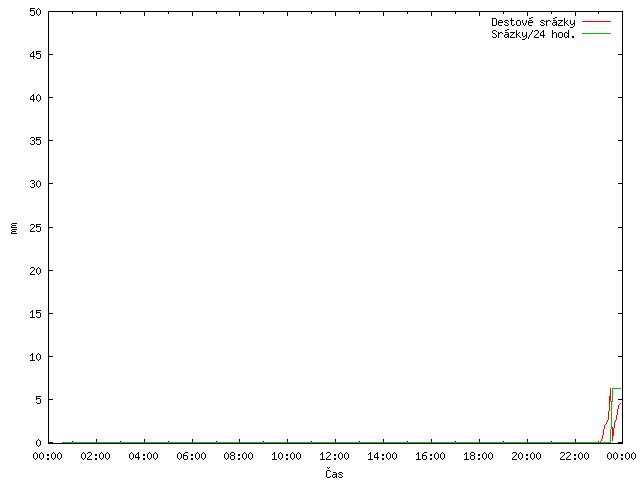This screenshot has width=640, height=480.
Task: Click the y-axis value 50
Action: click(x=36, y=12)
